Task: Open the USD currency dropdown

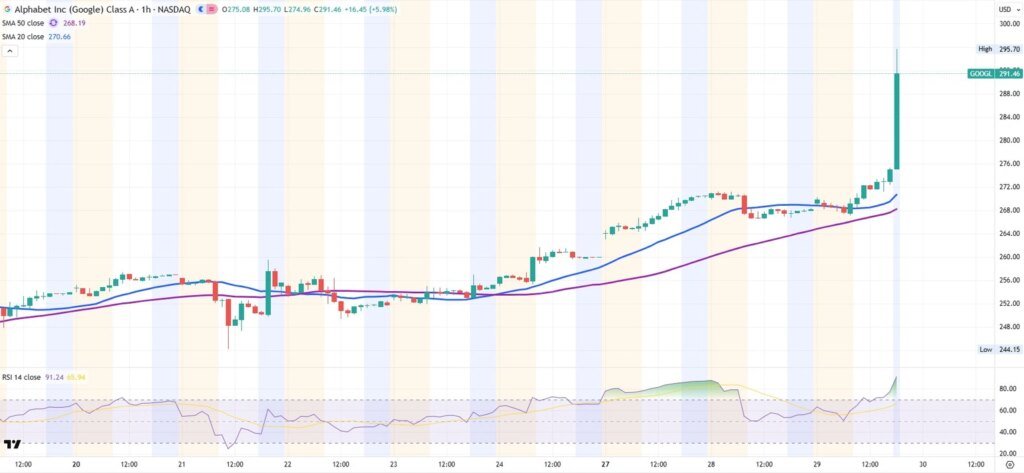Action: click(x=1004, y=8)
